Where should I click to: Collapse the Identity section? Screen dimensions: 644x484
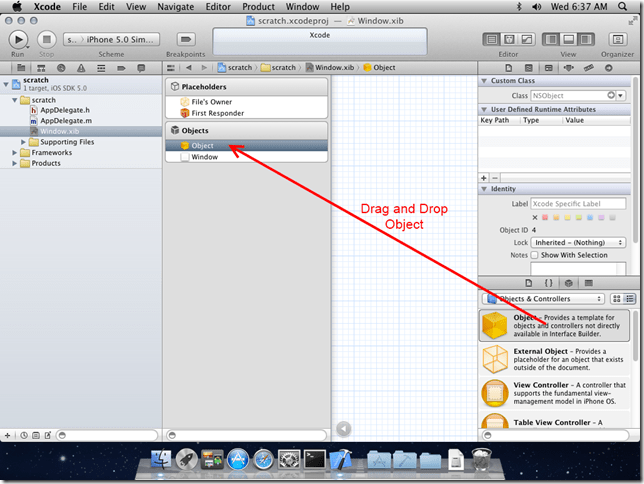pyautogui.click(x=484, y=189)
